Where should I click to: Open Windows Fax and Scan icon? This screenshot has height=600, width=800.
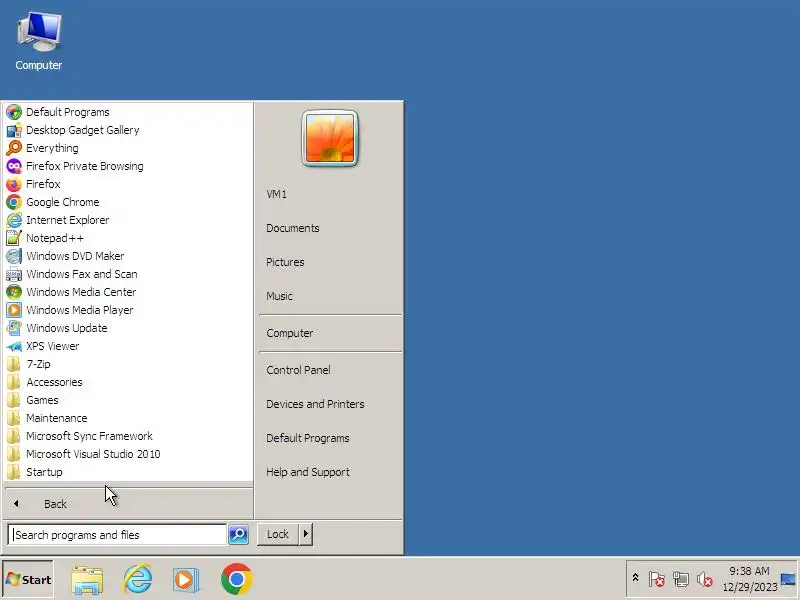tap(14, 274)
